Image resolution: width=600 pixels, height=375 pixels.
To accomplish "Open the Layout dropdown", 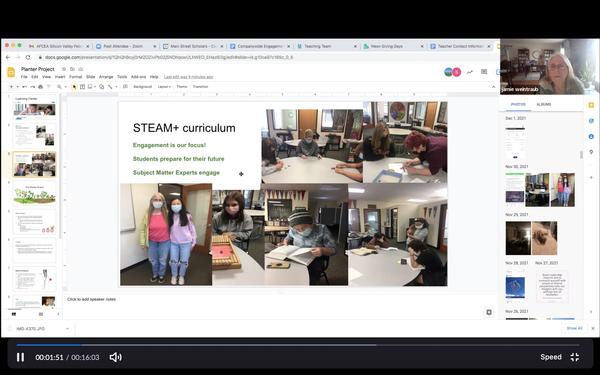I will (164, 86).
